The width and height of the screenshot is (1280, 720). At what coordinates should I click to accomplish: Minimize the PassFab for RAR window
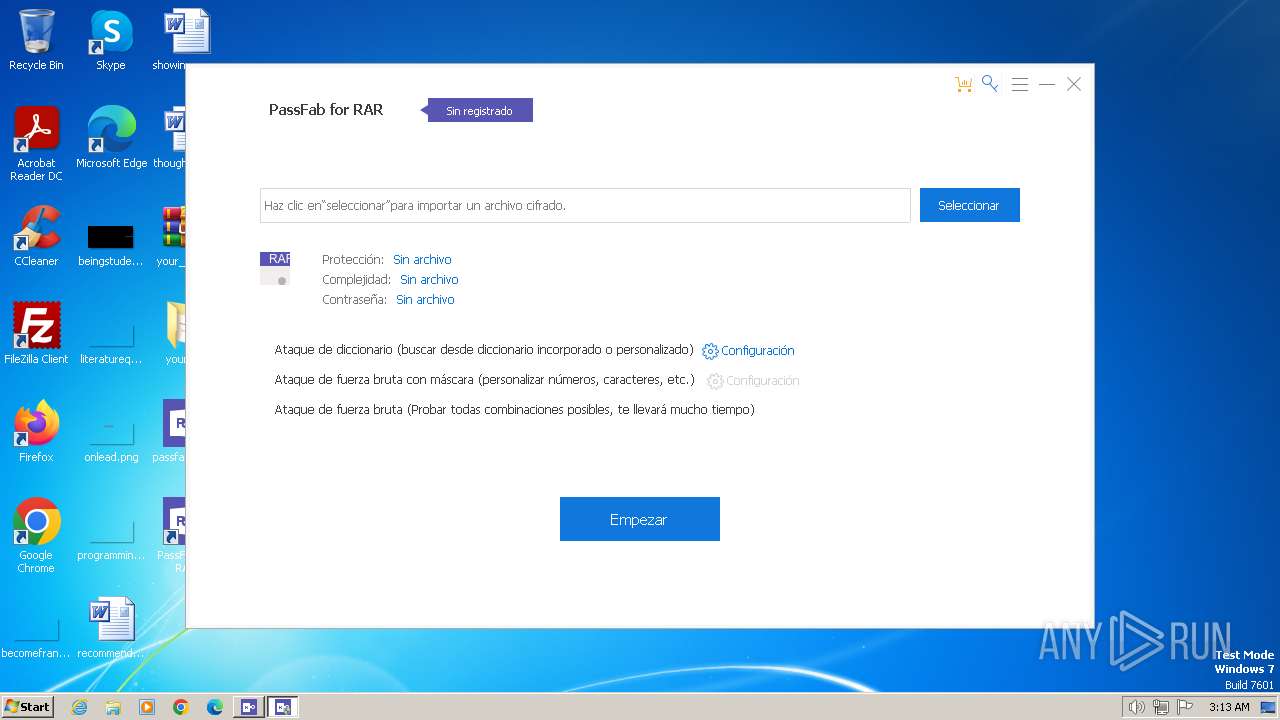coord(1047,85)
